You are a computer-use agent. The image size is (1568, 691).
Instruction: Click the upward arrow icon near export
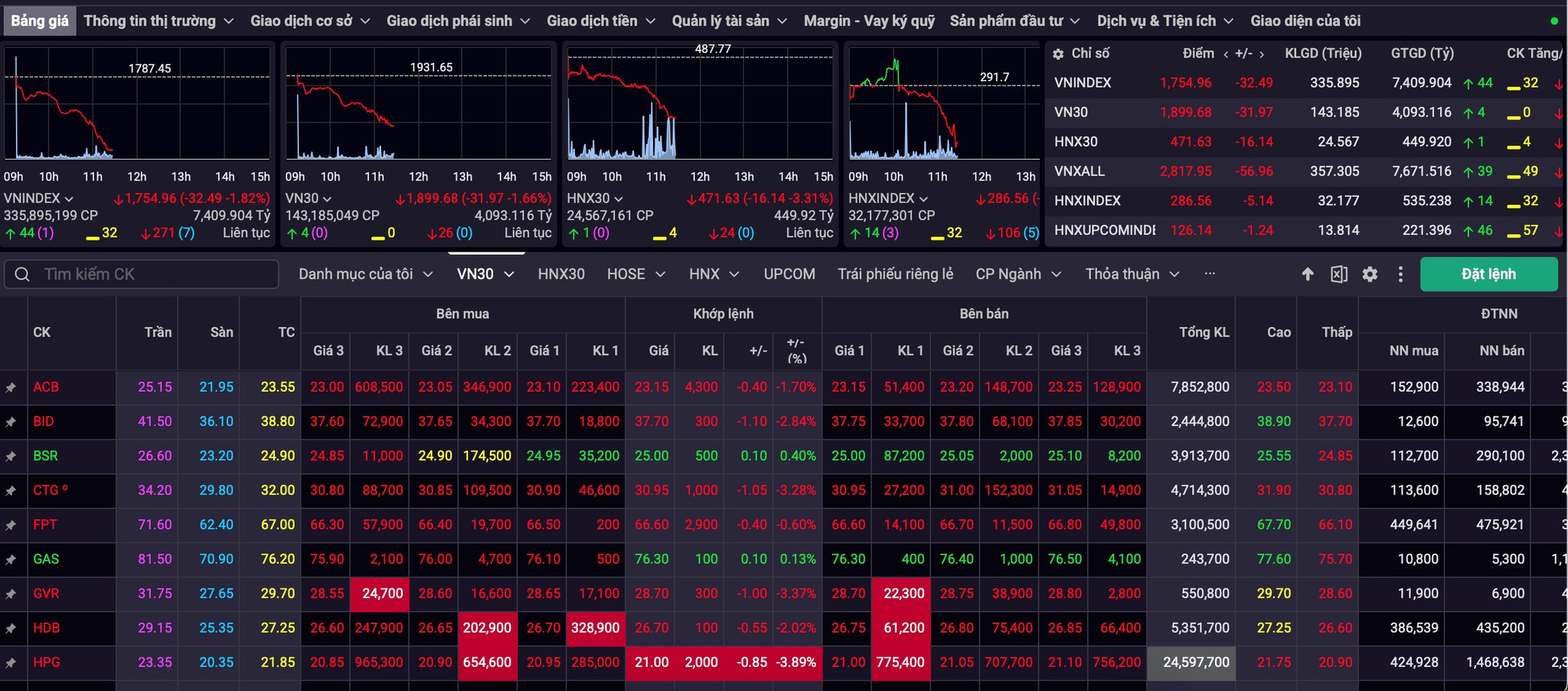click(x=1308, y=274)
